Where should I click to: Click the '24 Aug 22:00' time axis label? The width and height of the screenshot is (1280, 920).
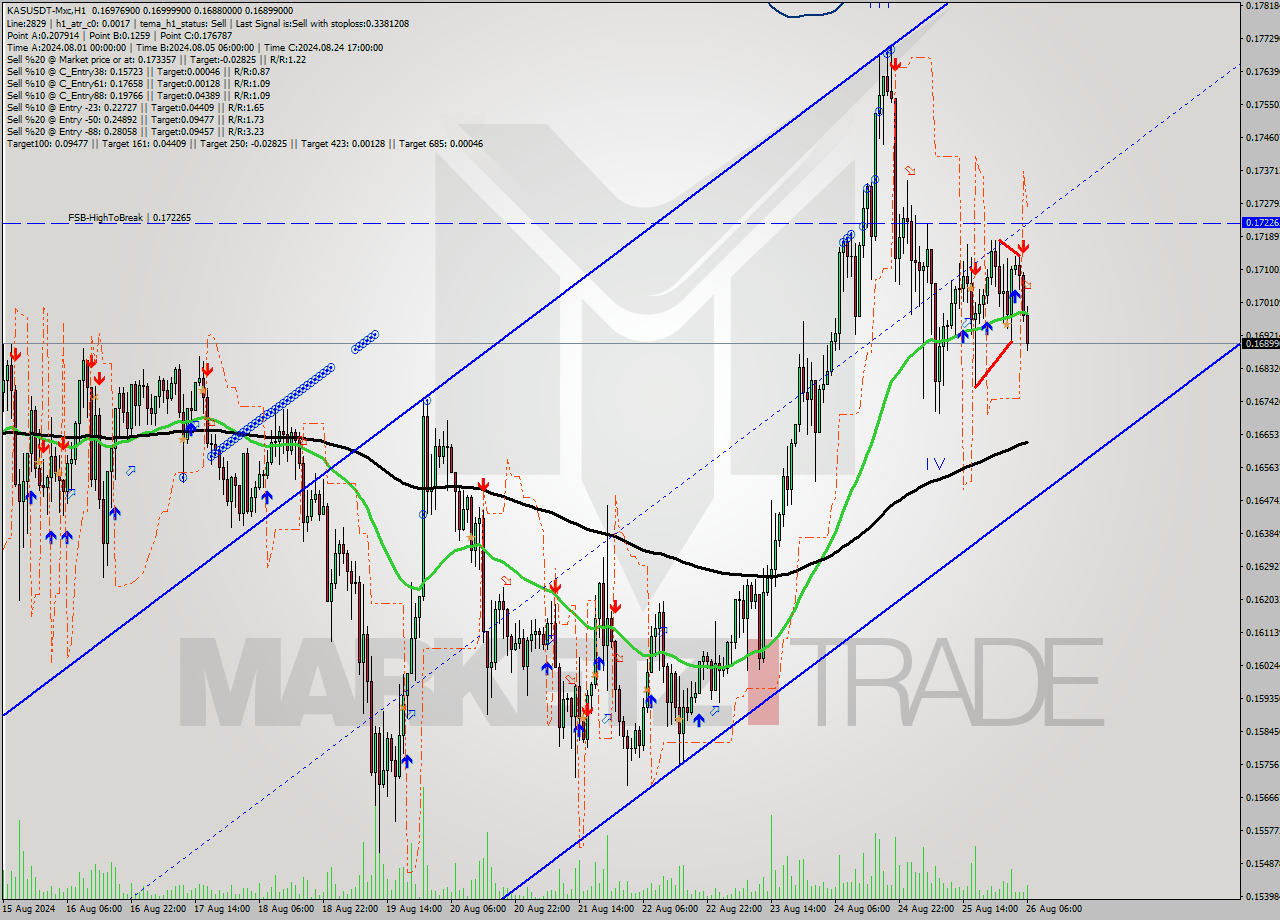click(x=924, y=909)
